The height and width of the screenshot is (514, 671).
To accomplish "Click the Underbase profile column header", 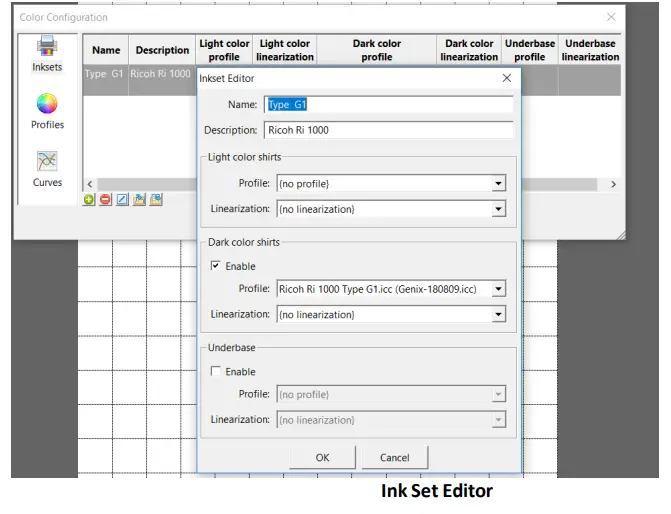I will click(x=530, y=50).
